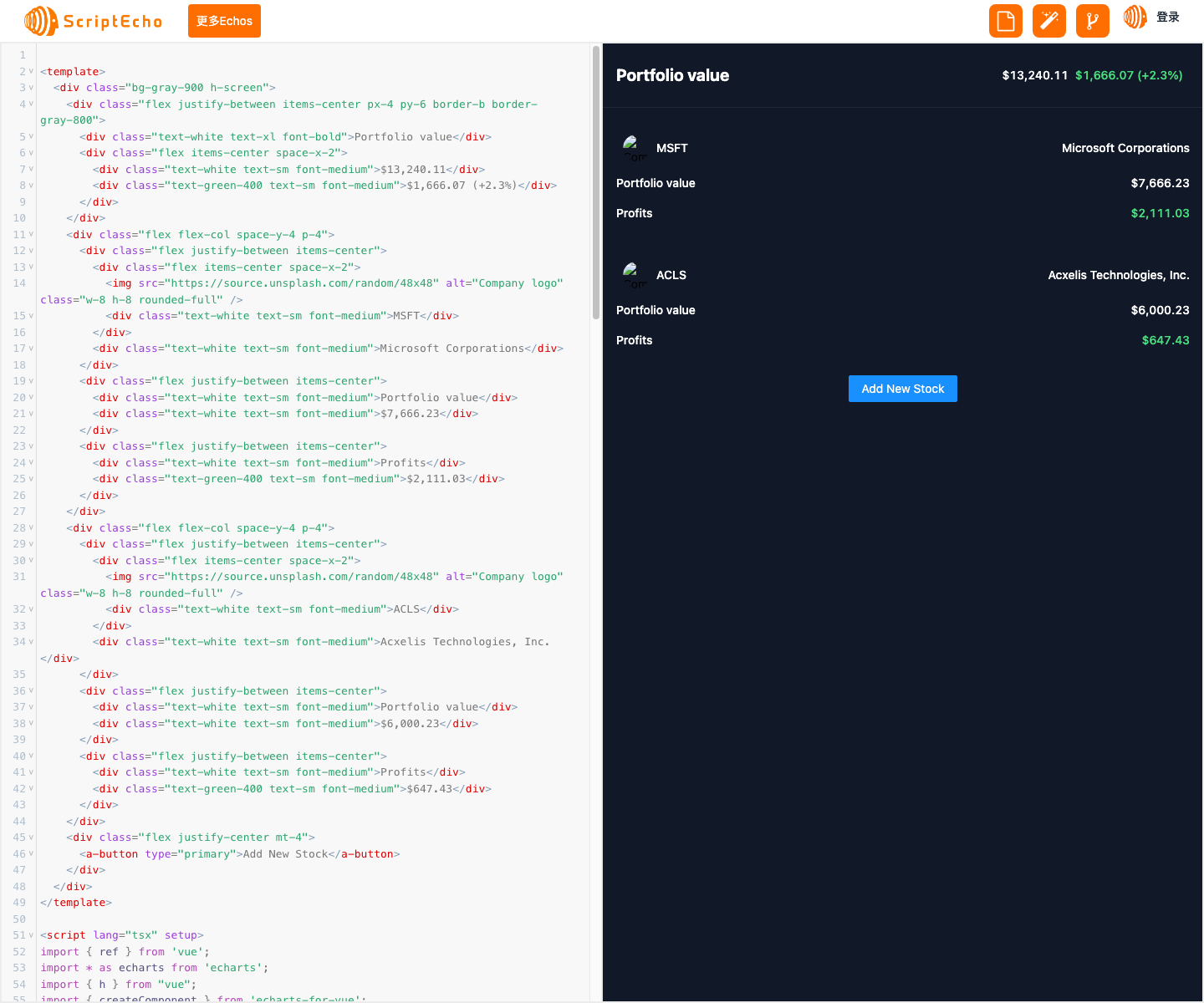The height and width of the screenshot is (1003, 1204).
Task: Click the bg-gray-900 h-screen code line
Action: (165, 88)
